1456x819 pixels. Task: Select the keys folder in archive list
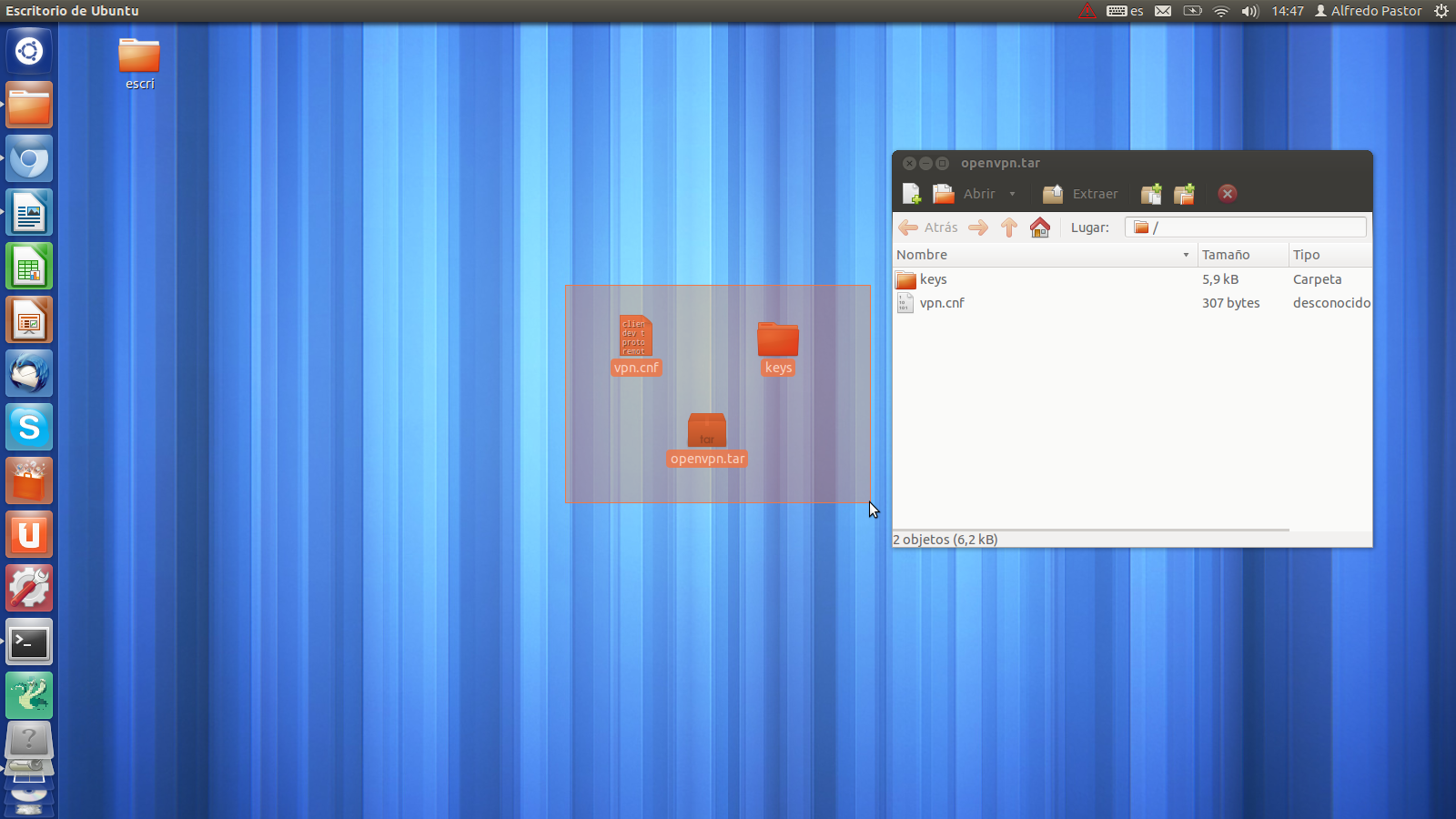click(x=933, y=279)
